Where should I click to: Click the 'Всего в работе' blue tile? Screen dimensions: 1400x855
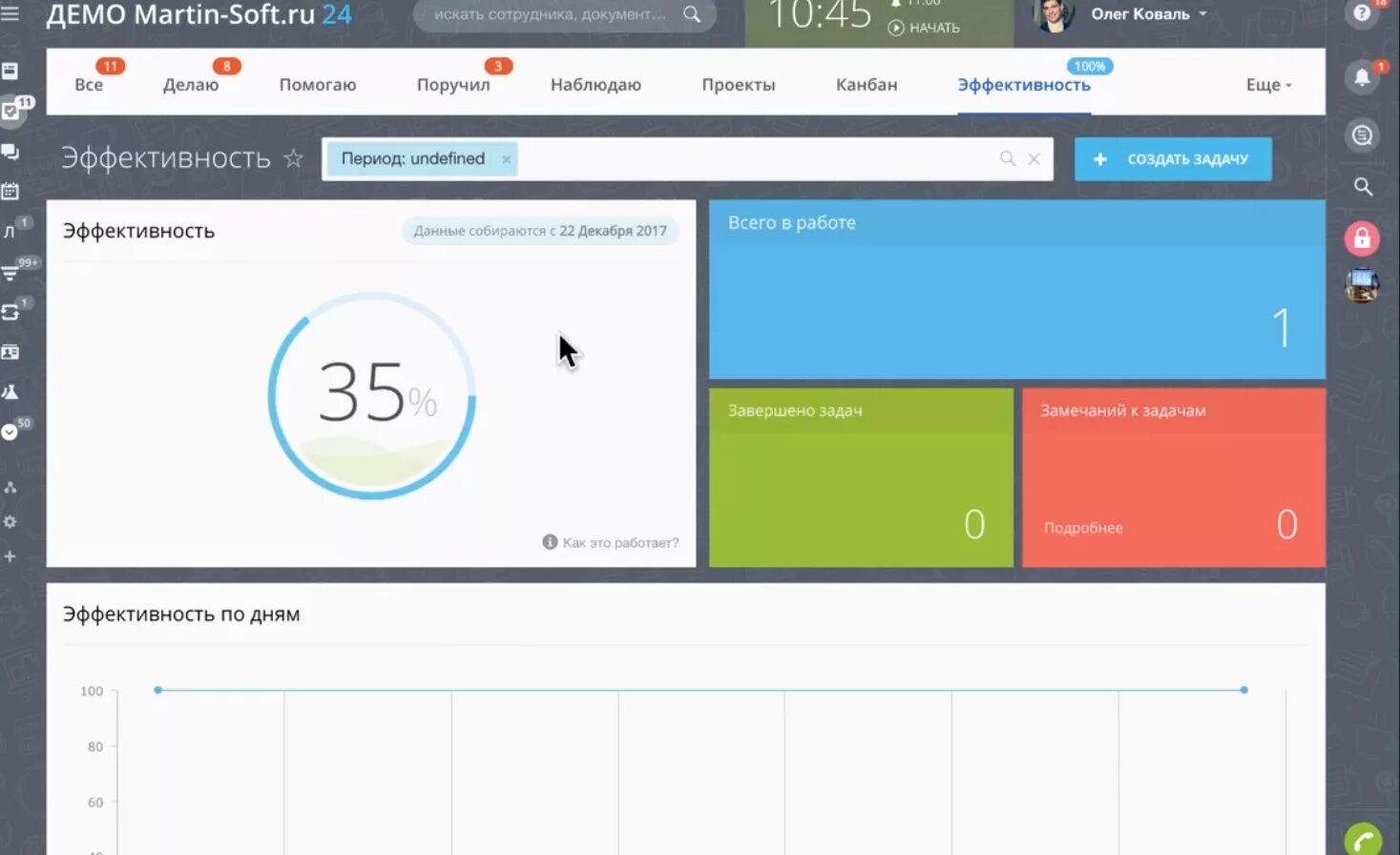1017,289
